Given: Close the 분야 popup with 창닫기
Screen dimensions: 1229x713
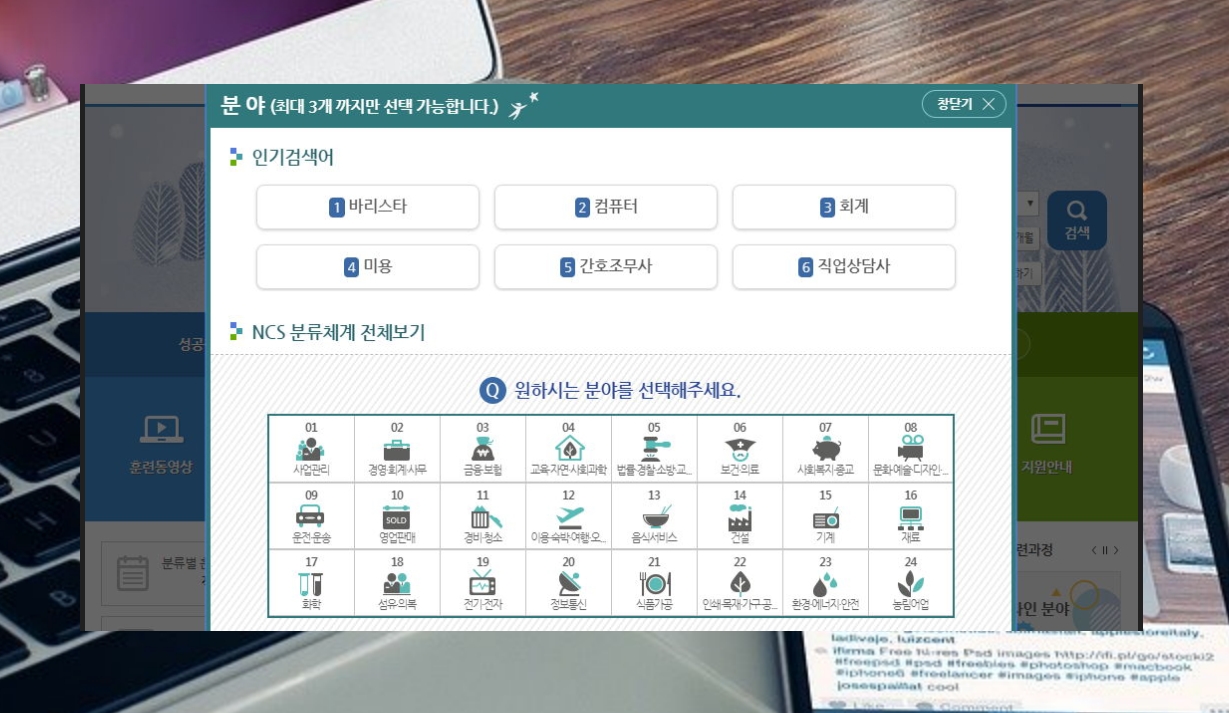Looking at the screenshot, I should (x=964, y=104).
